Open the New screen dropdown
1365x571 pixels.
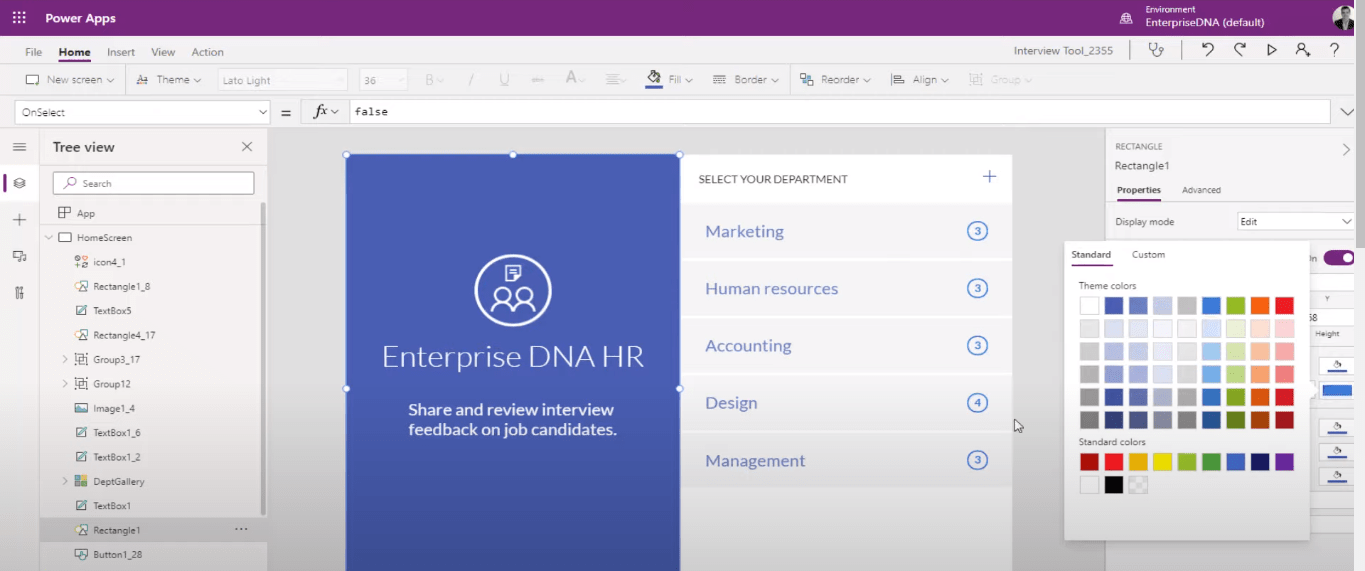coord(70,80)
